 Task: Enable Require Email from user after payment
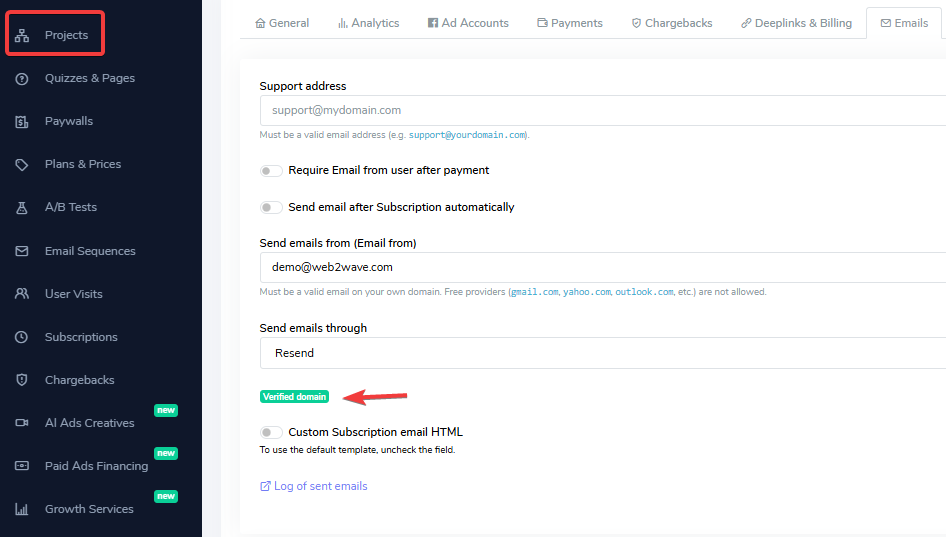[x=271, y=171]
